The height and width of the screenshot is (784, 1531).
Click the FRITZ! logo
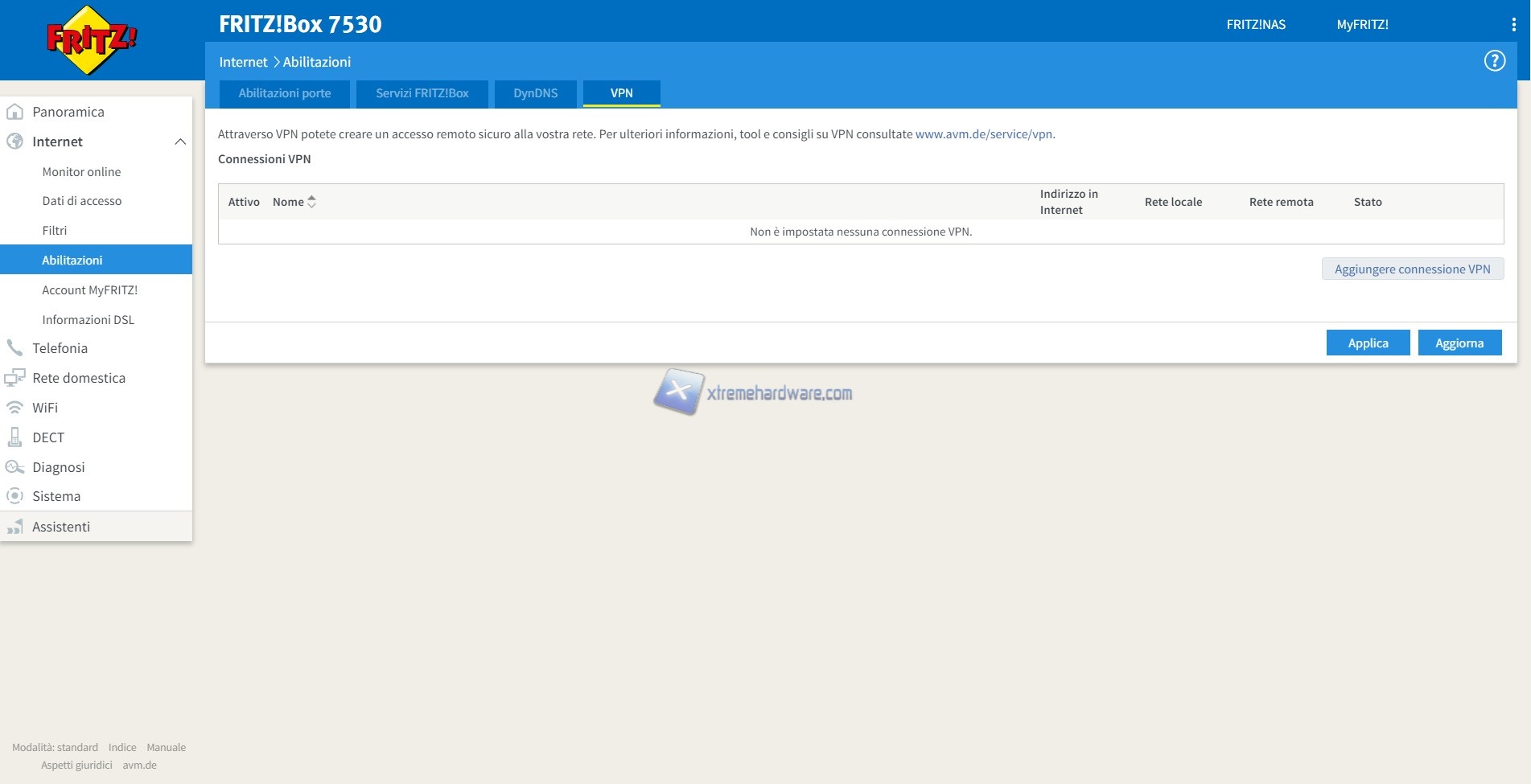92,40
